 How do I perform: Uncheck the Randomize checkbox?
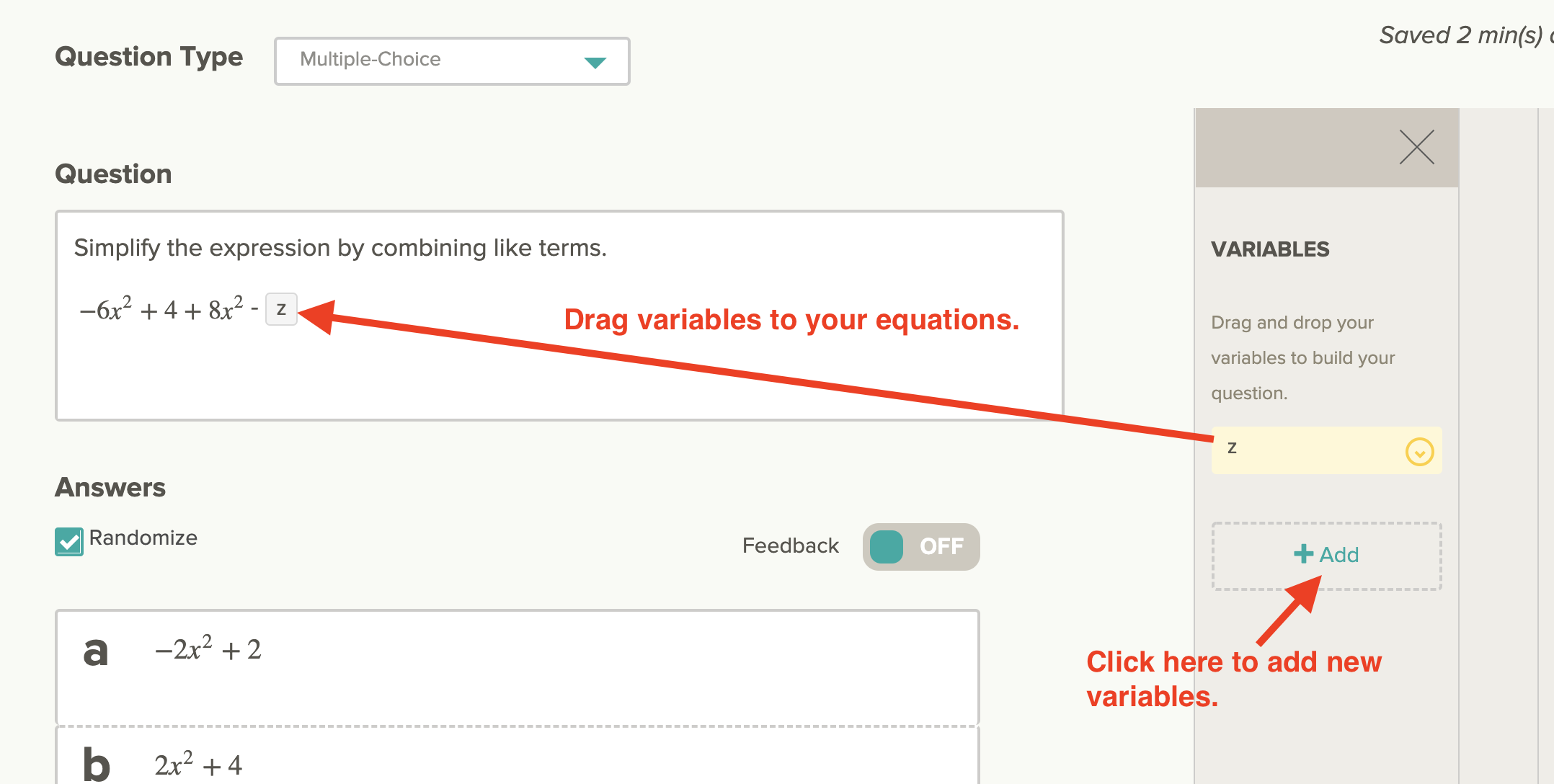69,541
